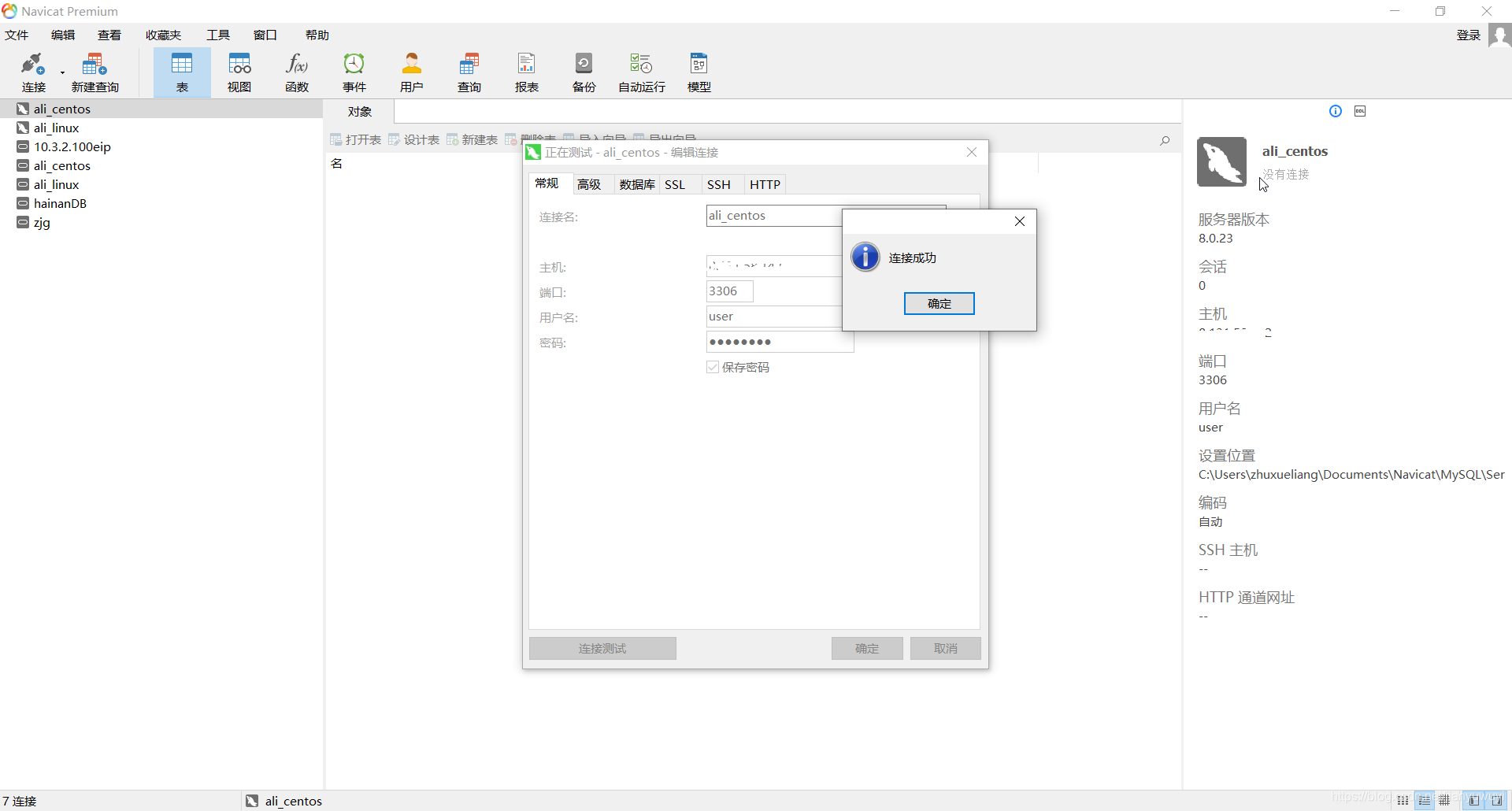Open the 文件 menu
Screen dimensions: 1512x811
click(x=17, y=35)
